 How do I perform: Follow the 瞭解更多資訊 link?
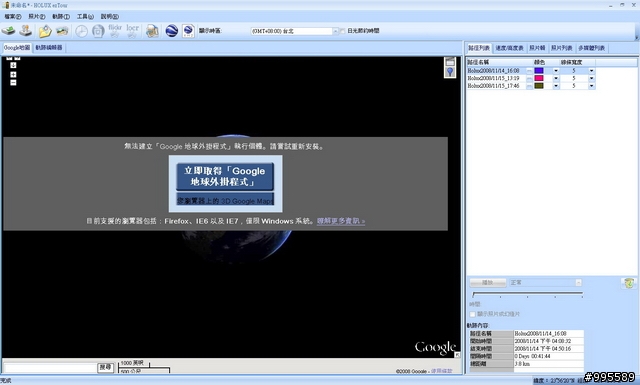click(341, 221)
